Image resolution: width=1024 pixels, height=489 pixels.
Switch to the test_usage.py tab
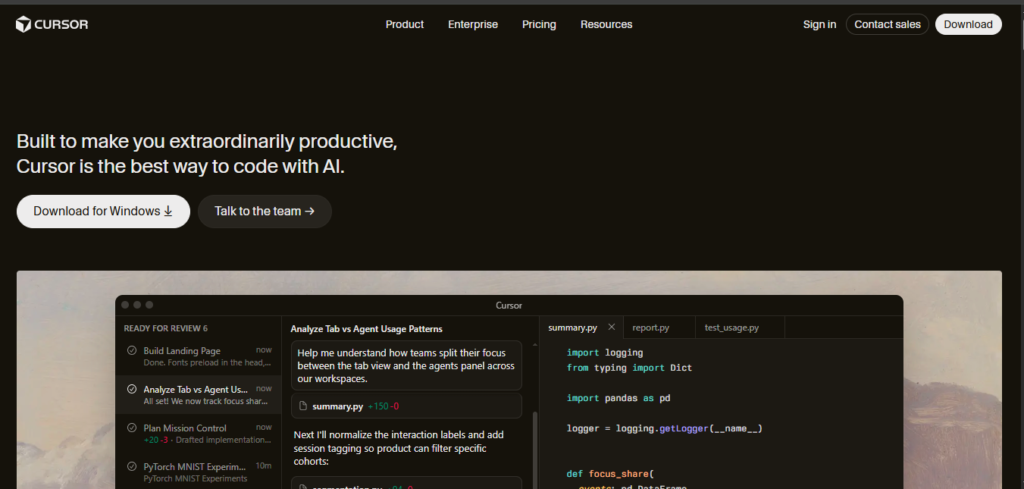point(731,328)
